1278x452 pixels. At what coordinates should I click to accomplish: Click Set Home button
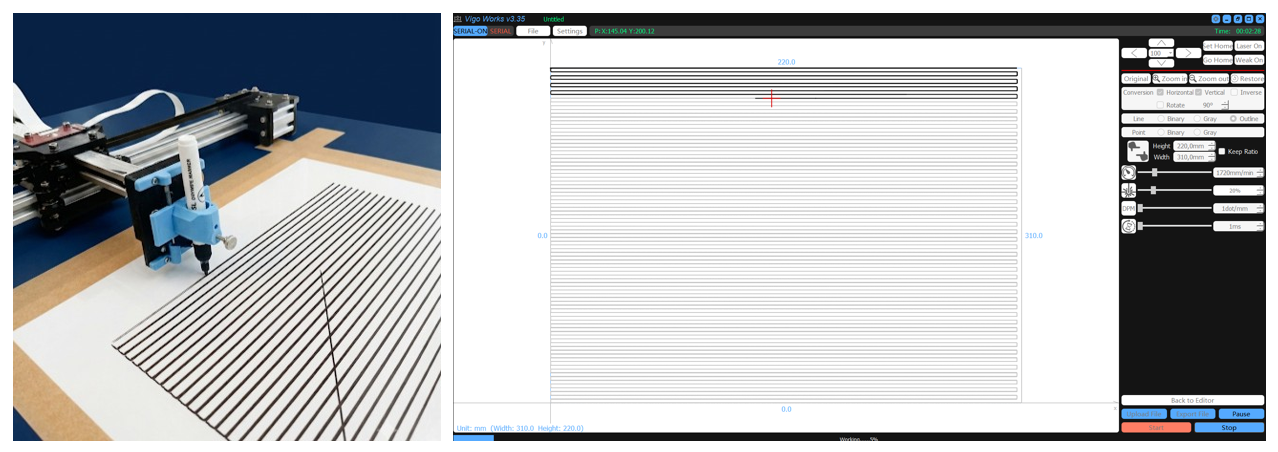pyautogui.click(x=1218, y=46)
